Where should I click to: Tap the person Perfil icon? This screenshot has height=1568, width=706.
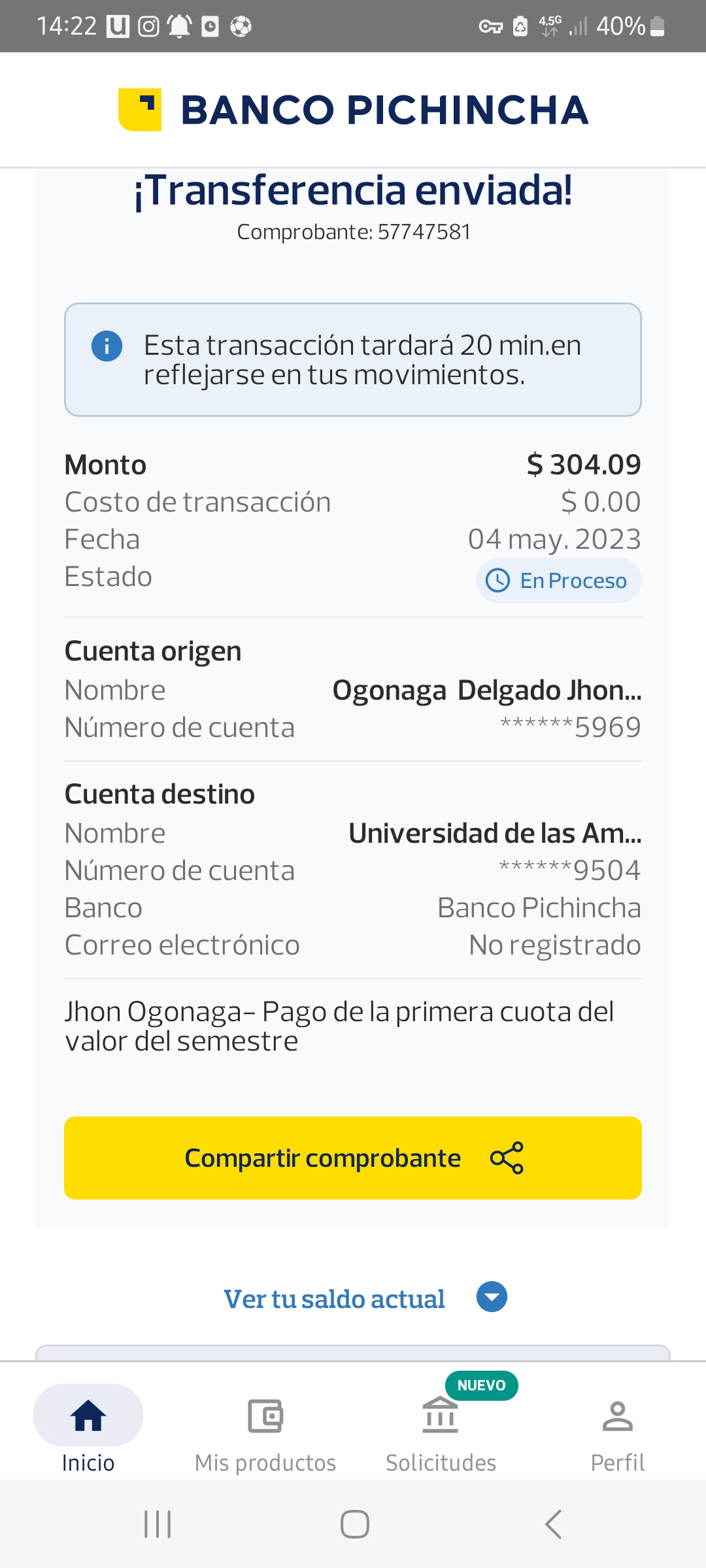(617, 1416)
